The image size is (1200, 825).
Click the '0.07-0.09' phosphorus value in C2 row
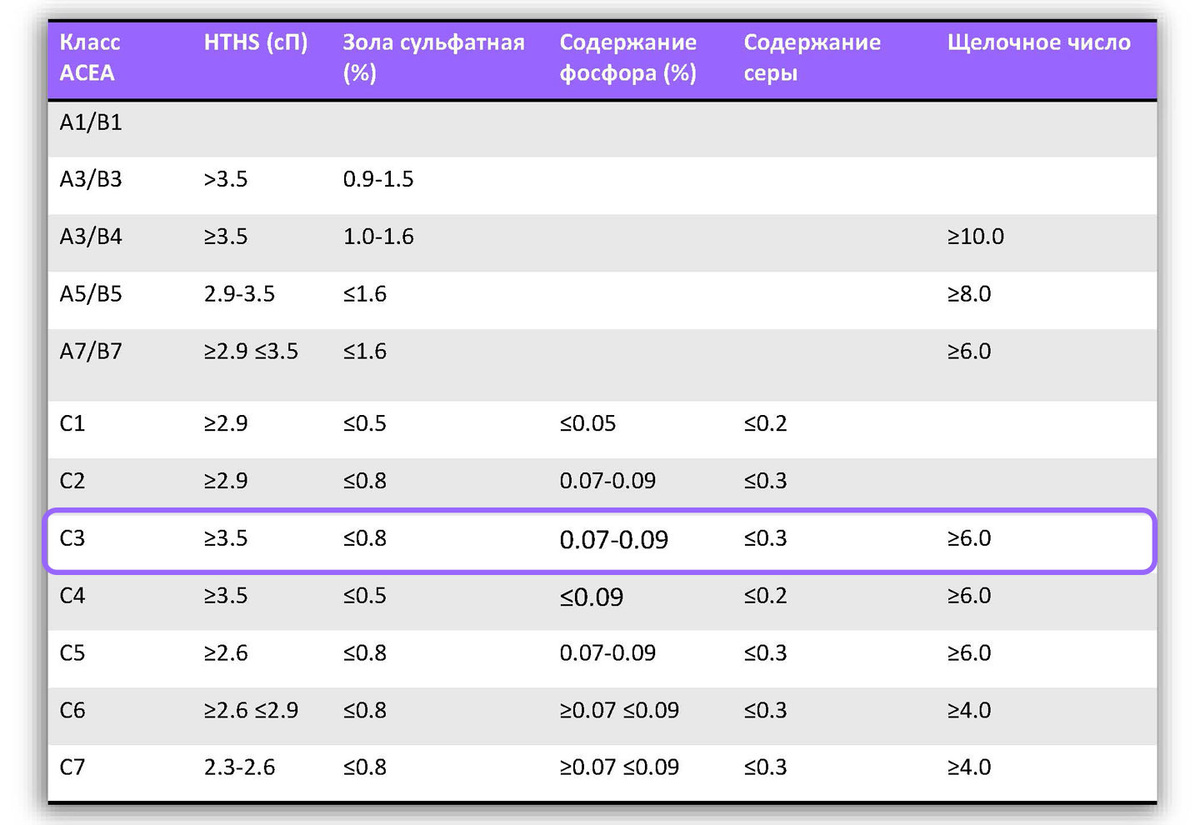tap(608, 480)
